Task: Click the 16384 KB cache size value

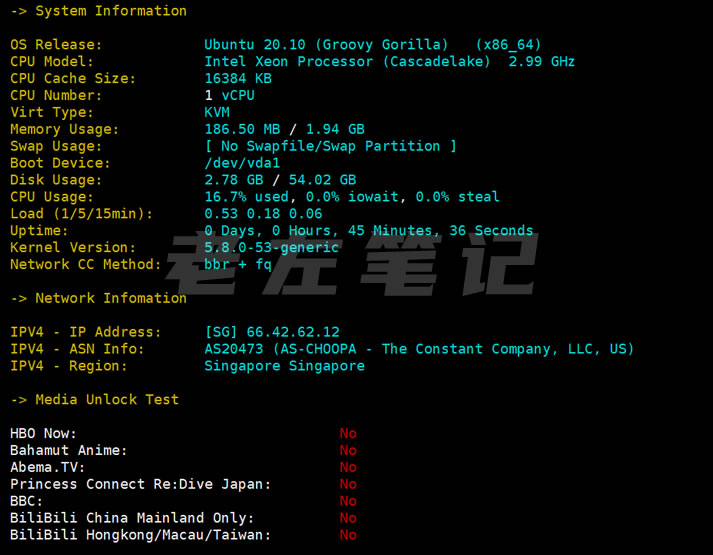Action: click(237, 78)
